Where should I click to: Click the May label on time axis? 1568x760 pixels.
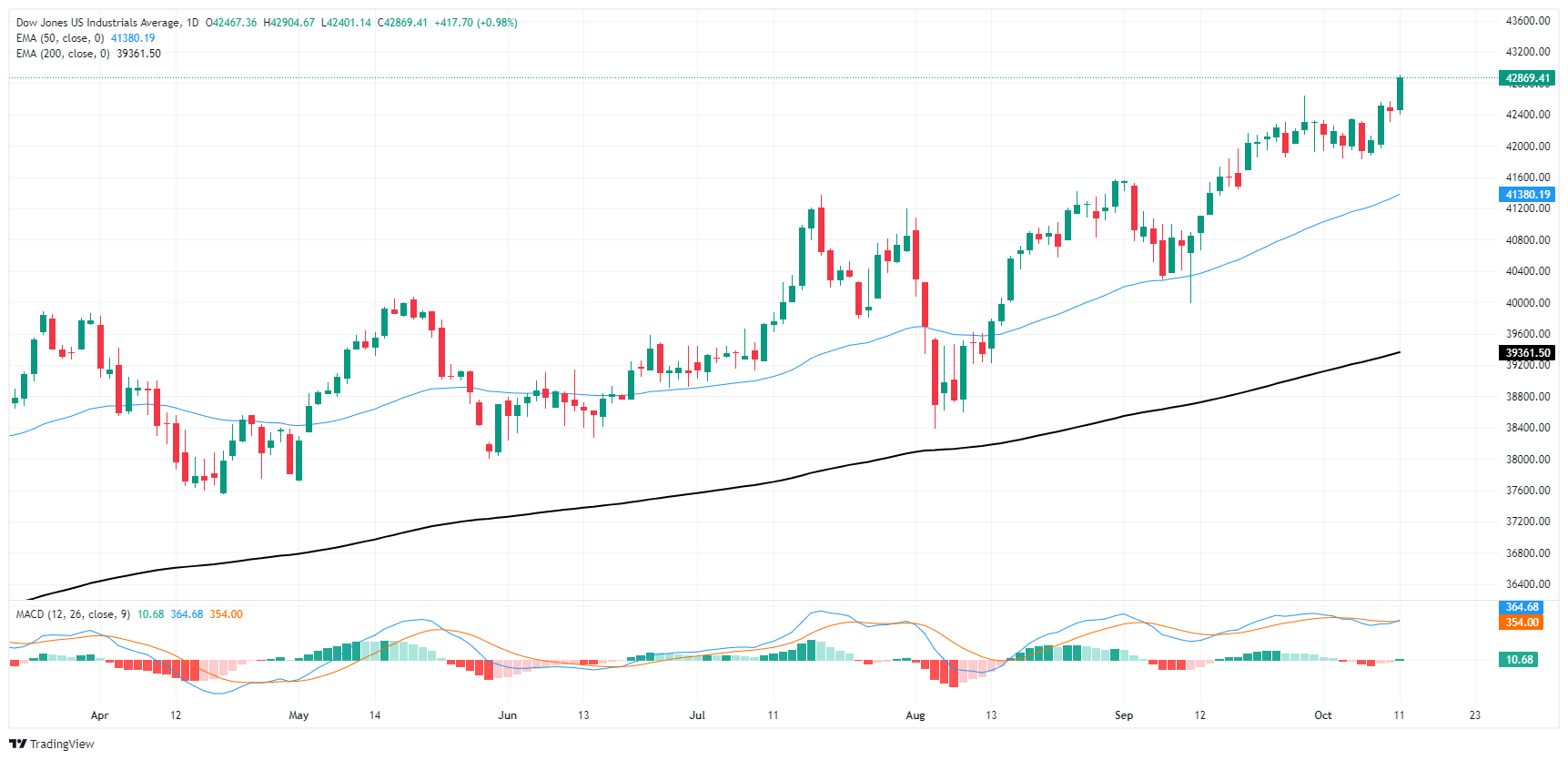(x=298, y=715)
